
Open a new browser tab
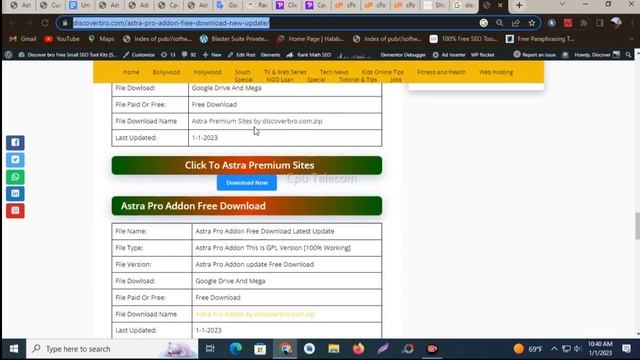pos(519,5)
